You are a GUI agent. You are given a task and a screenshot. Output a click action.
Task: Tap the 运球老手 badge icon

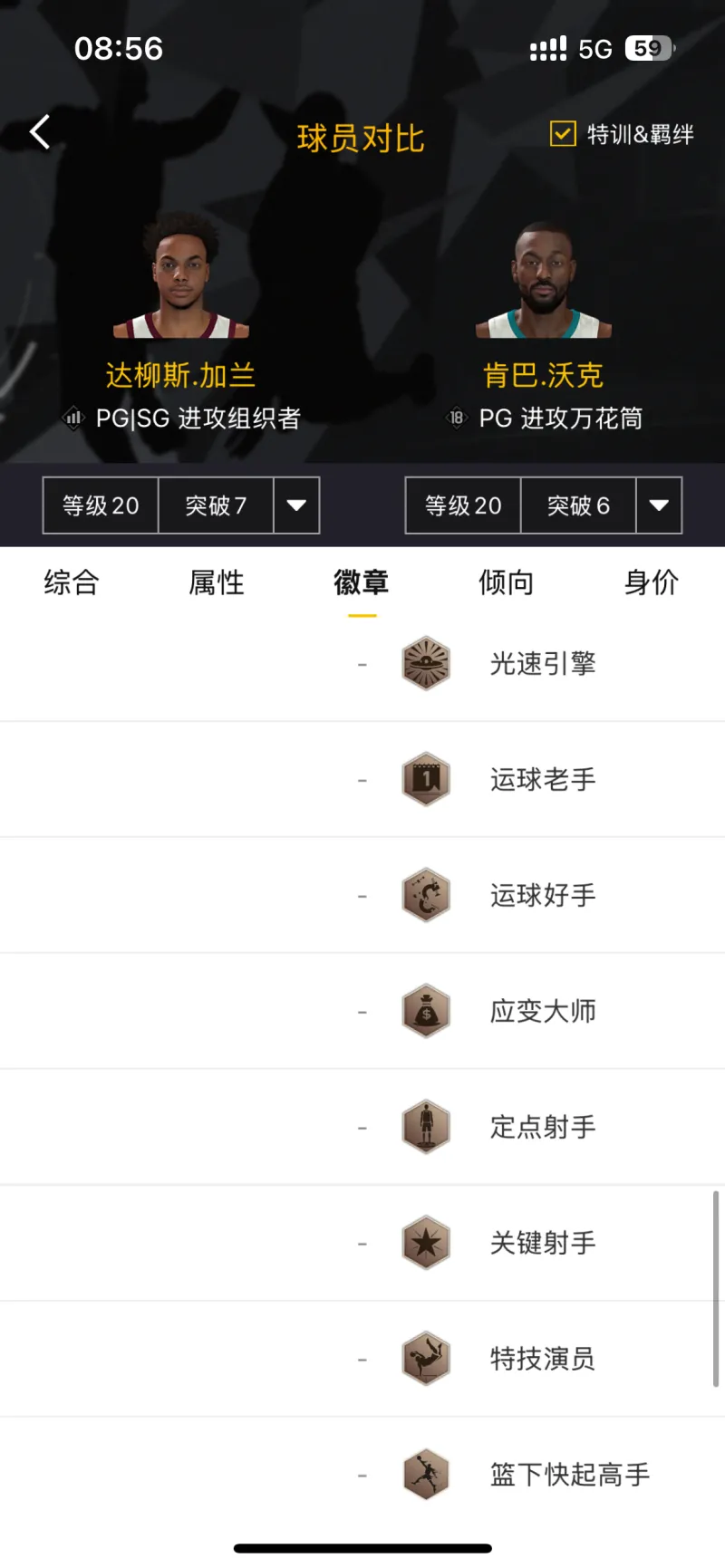(426, 779)
